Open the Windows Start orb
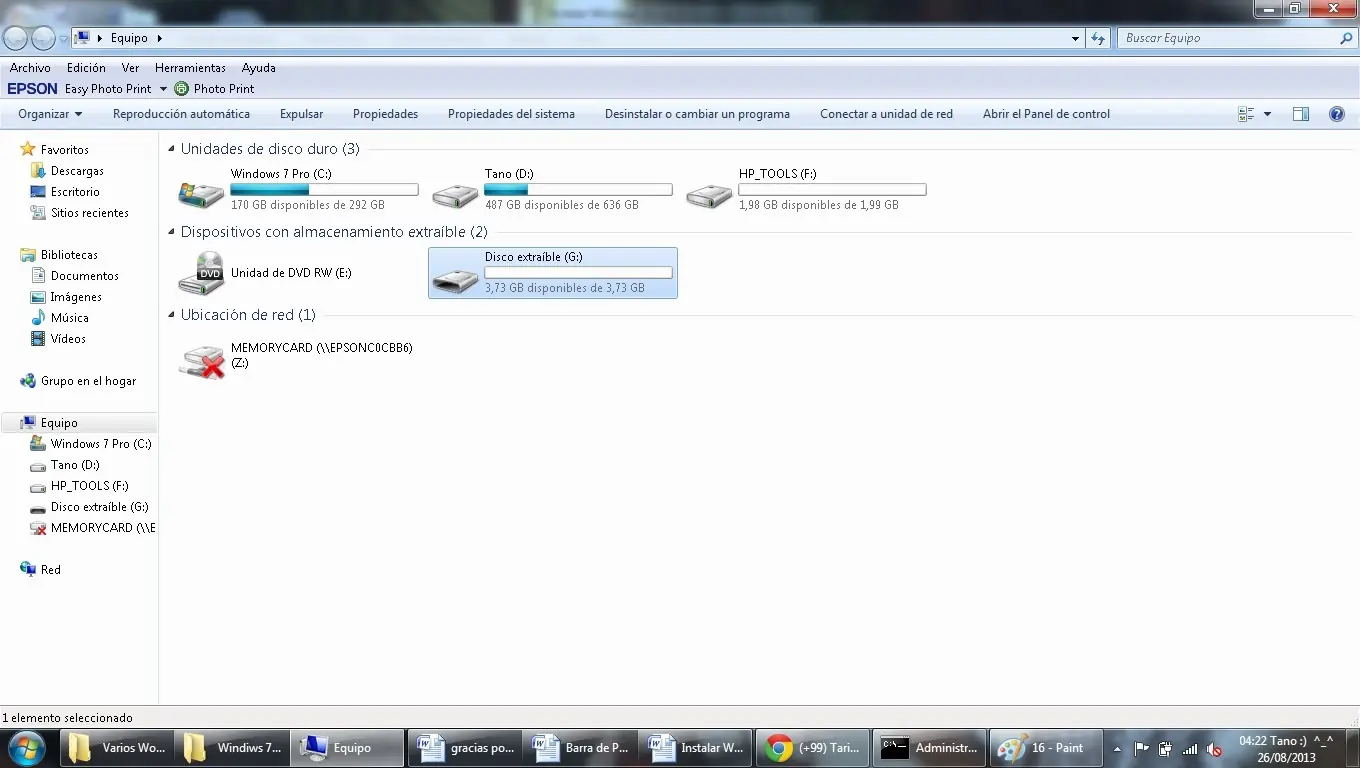The width and height of the screenshot is (1360, 768). [x=25, y=748]
